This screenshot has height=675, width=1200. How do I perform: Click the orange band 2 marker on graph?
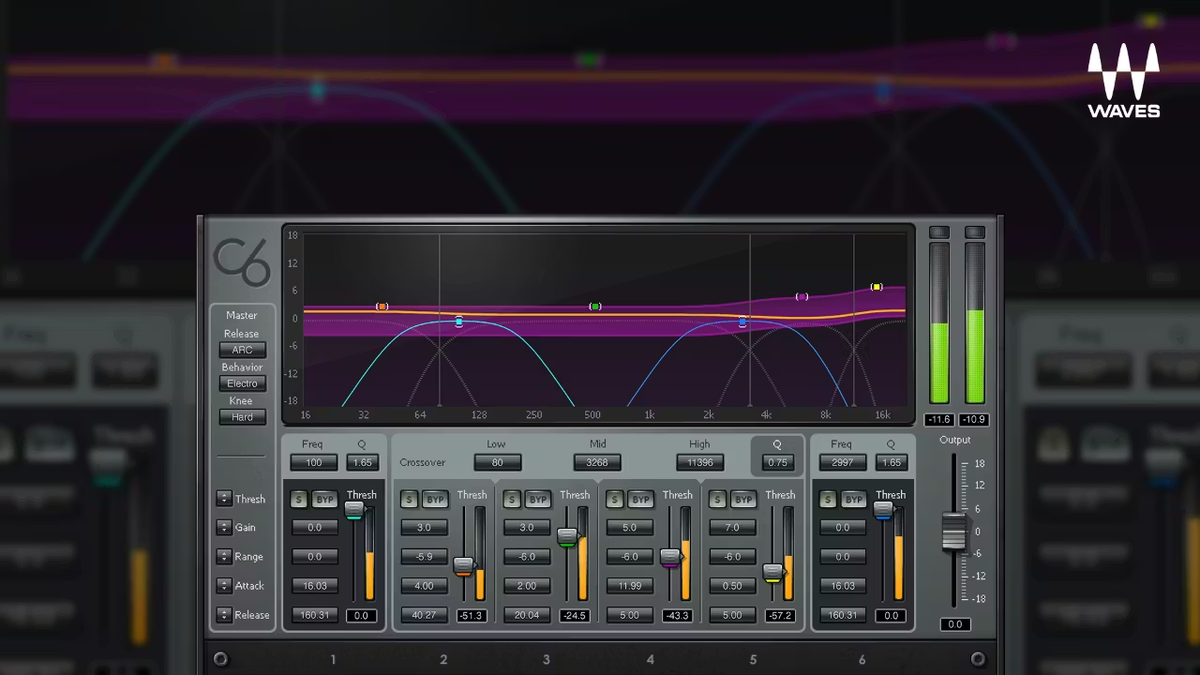pos(381,306)
